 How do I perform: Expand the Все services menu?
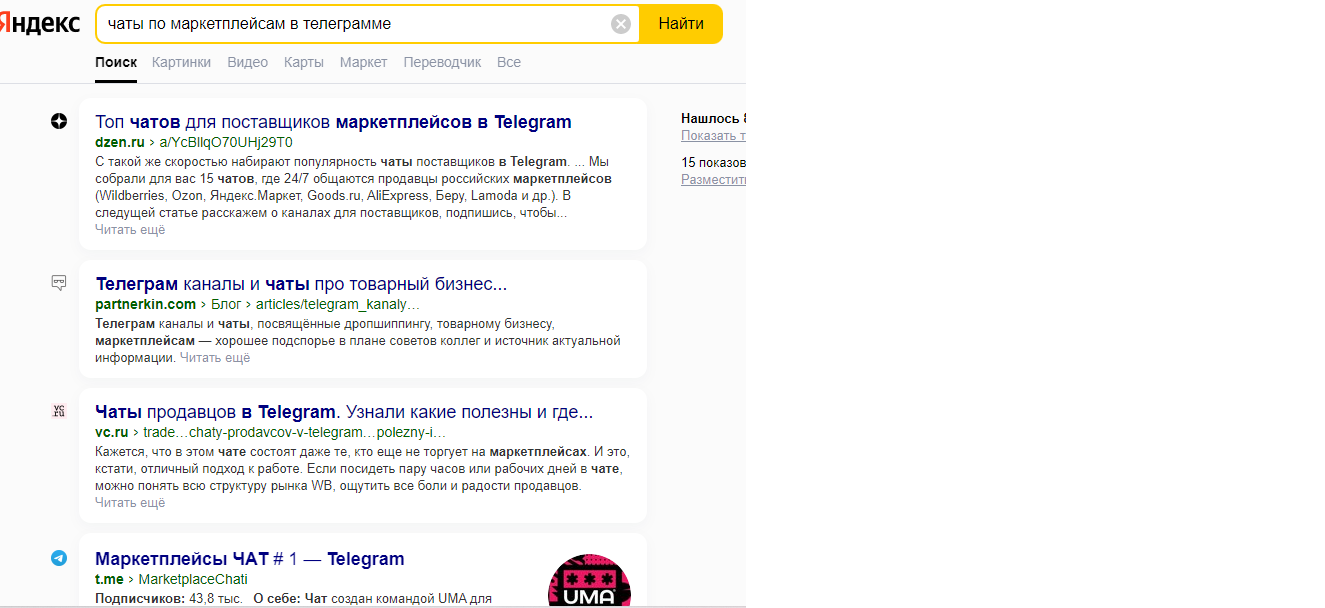508,62
